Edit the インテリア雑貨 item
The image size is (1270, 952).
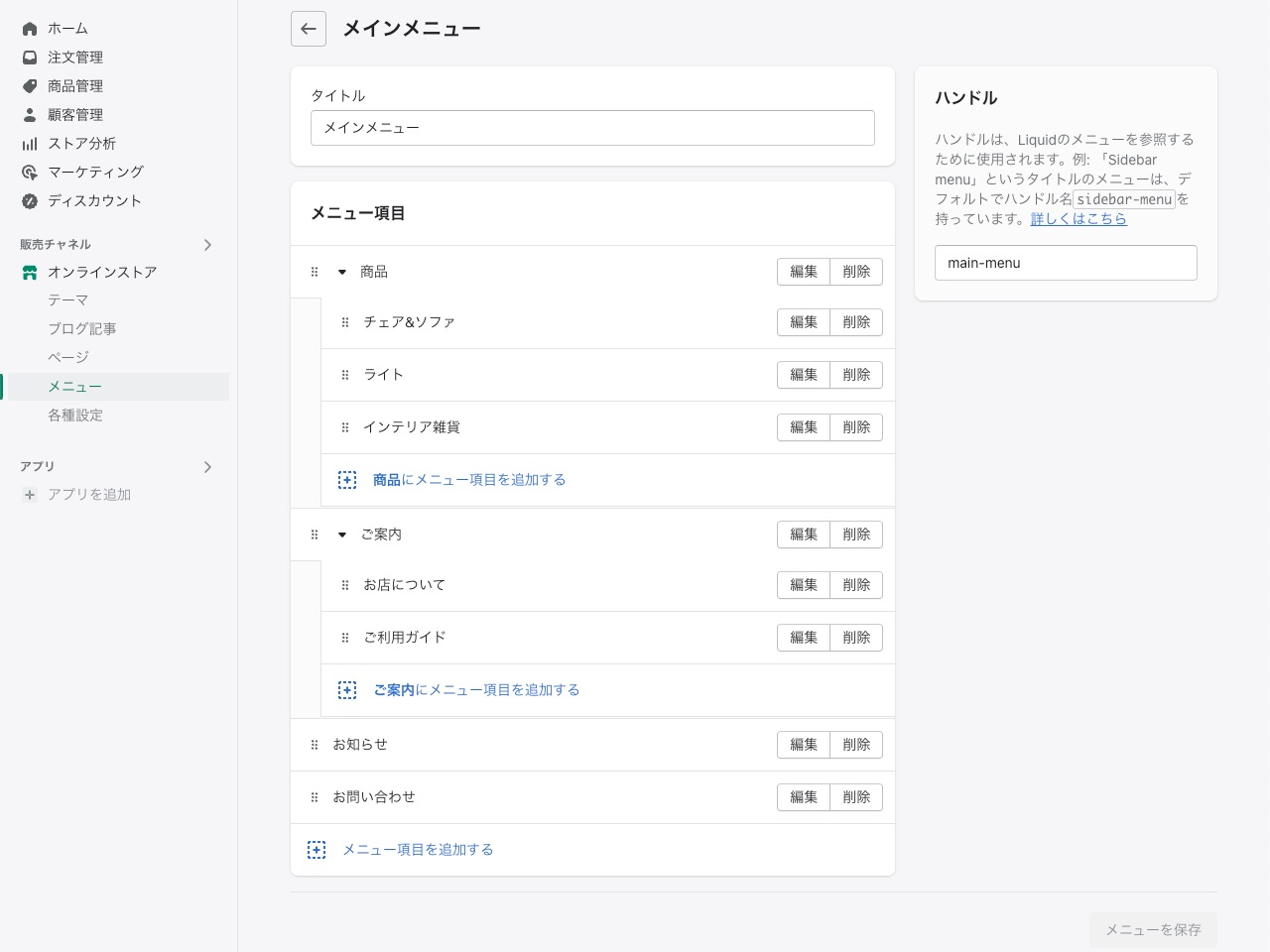(x=804, y=427)
